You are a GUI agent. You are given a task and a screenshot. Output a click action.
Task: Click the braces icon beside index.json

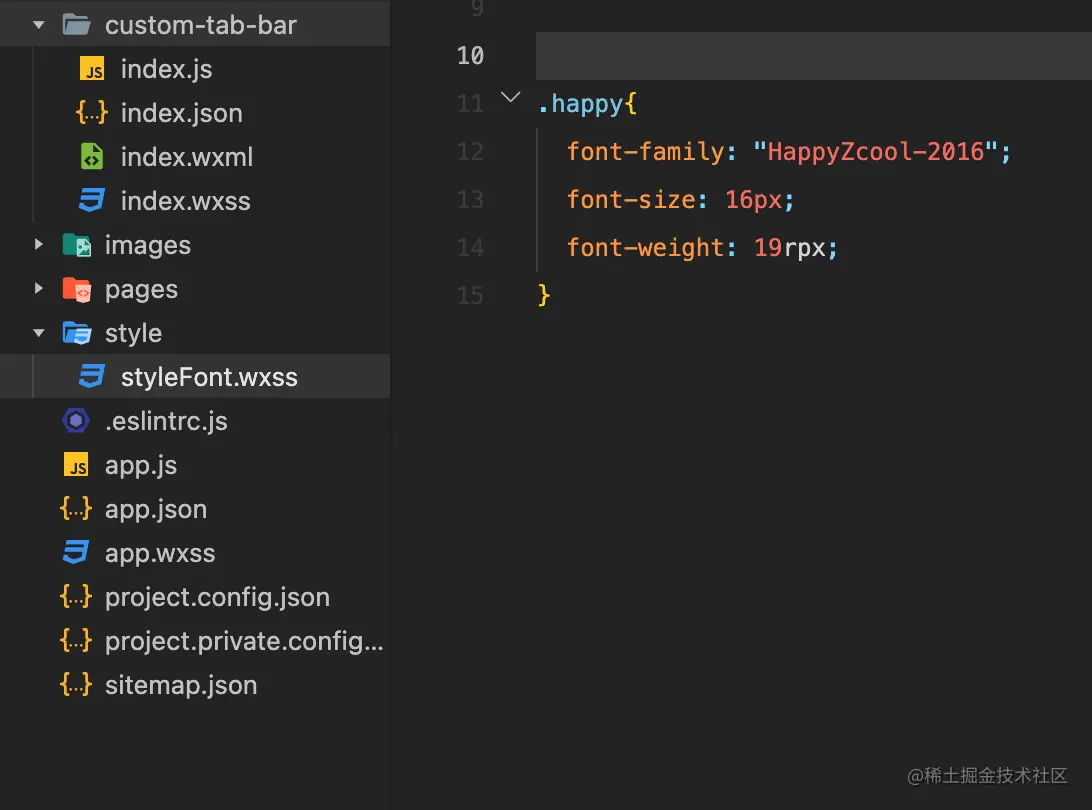pos(92,113)
